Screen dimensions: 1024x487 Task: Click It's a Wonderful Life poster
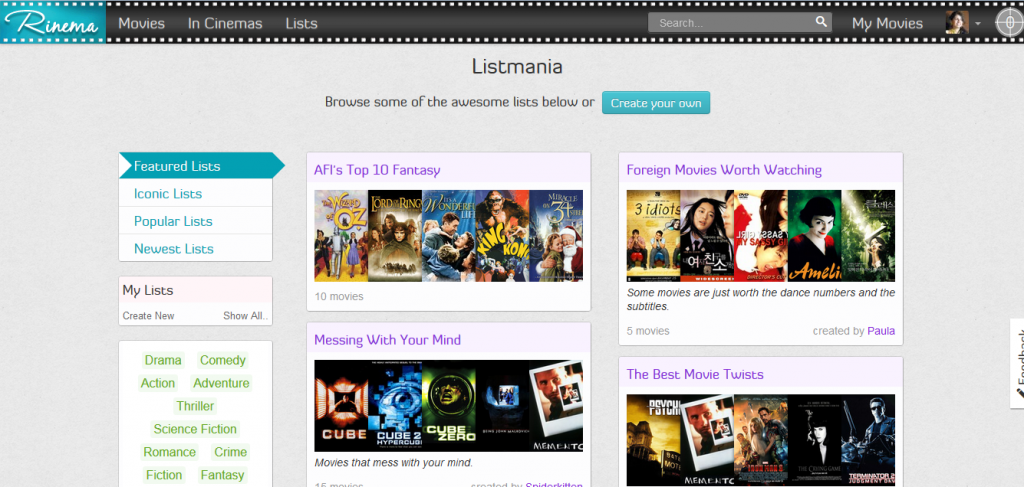449,236
